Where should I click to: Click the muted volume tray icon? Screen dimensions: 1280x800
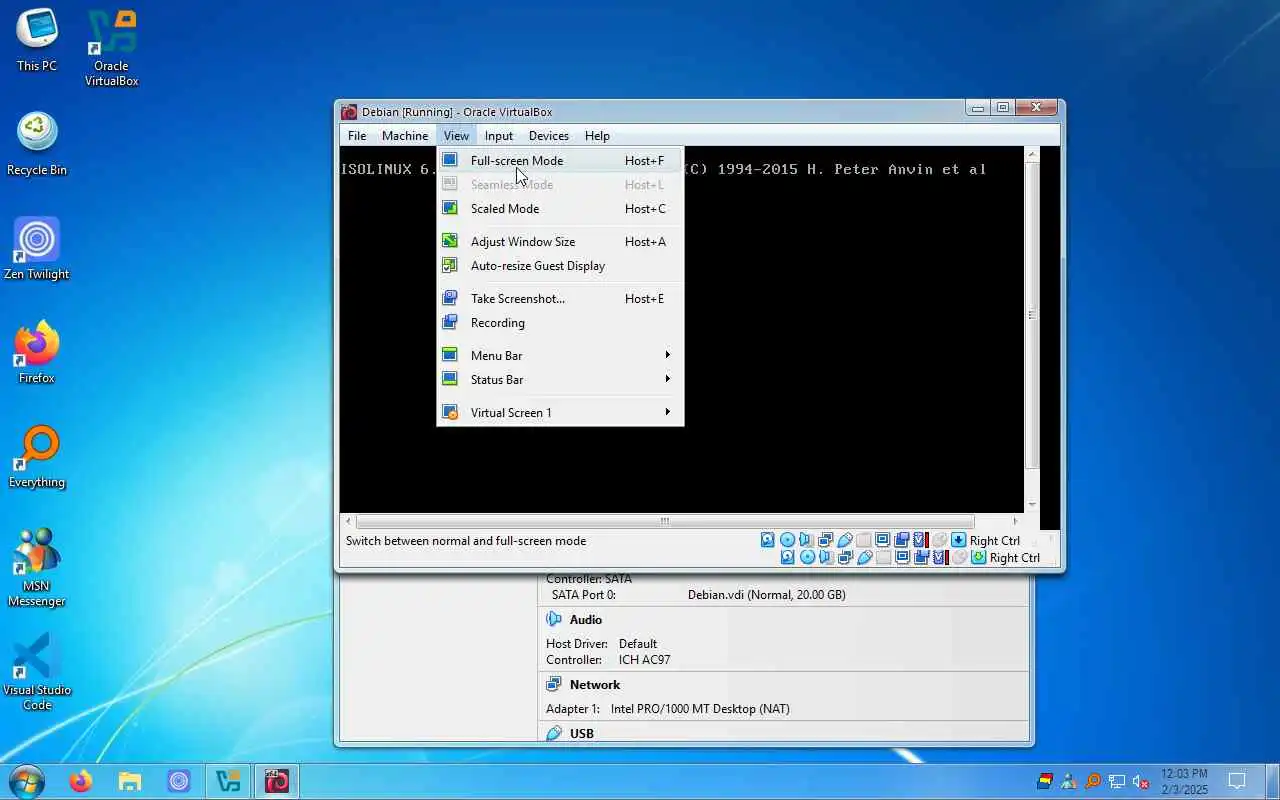pos(1140,781)
